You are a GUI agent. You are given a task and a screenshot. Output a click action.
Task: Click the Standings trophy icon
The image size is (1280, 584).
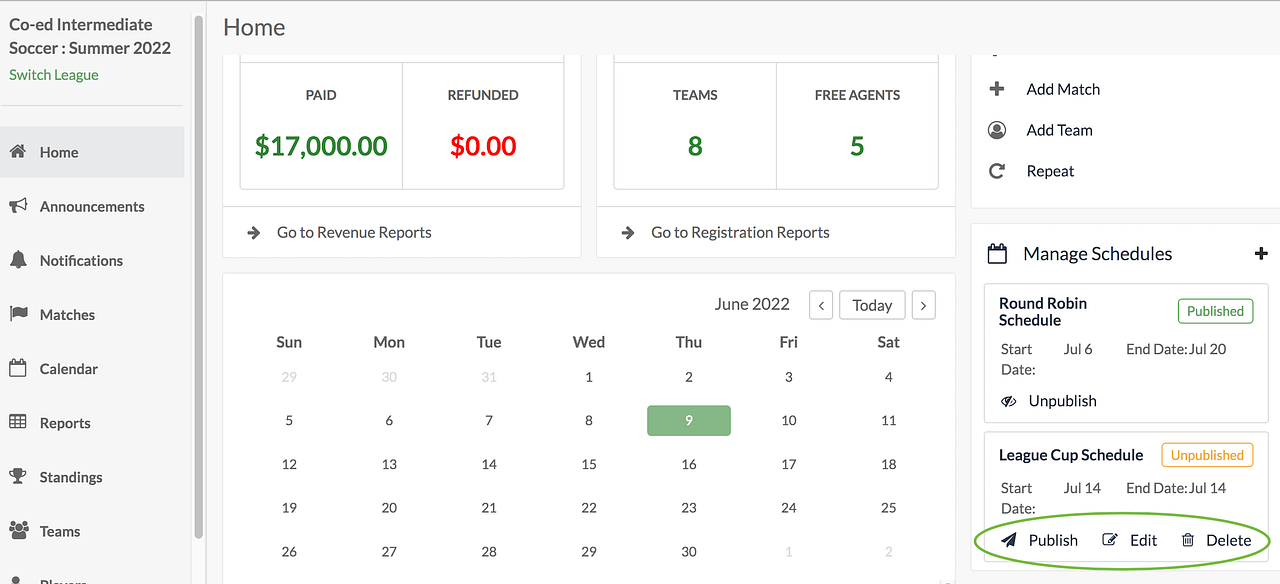coord(18,477)
